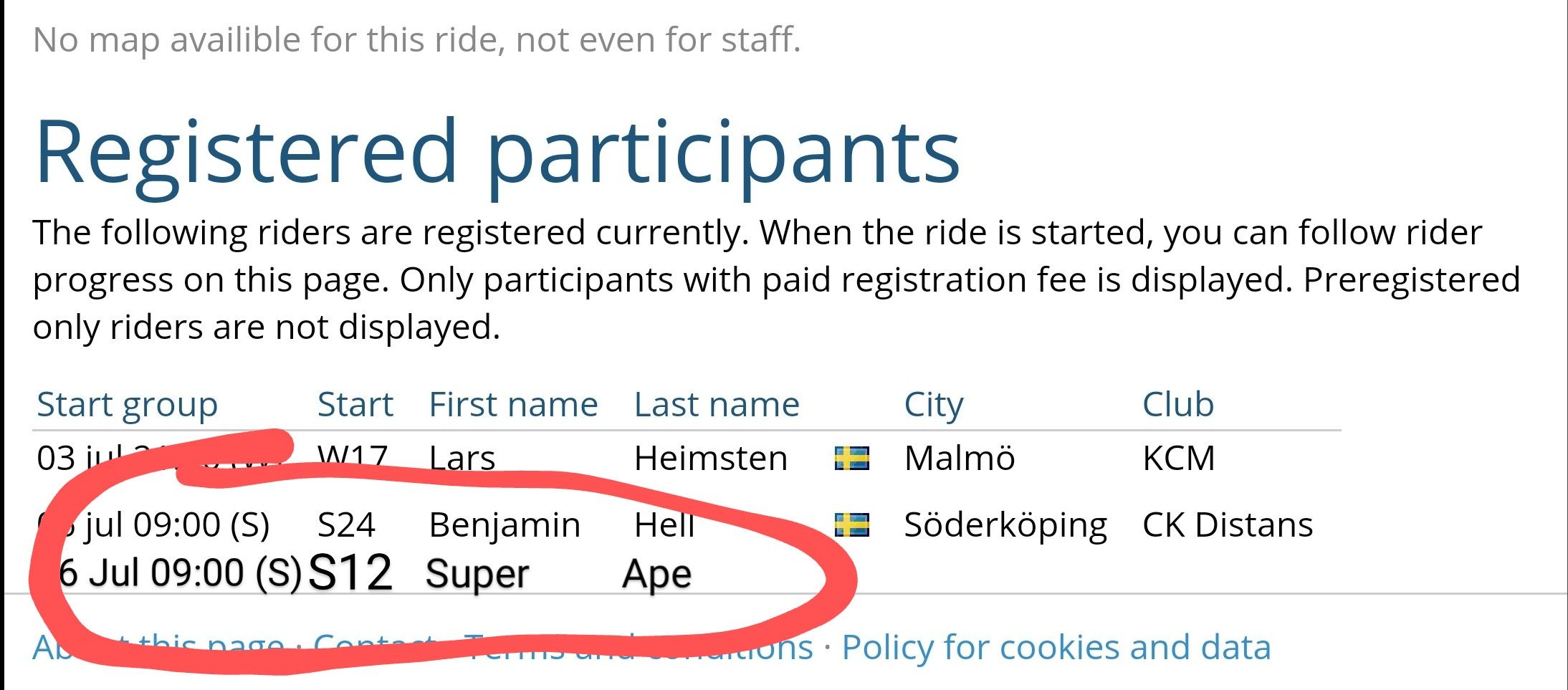The image size is (1568, 690).
Task: Click the S12 start number
Action: 350,573
